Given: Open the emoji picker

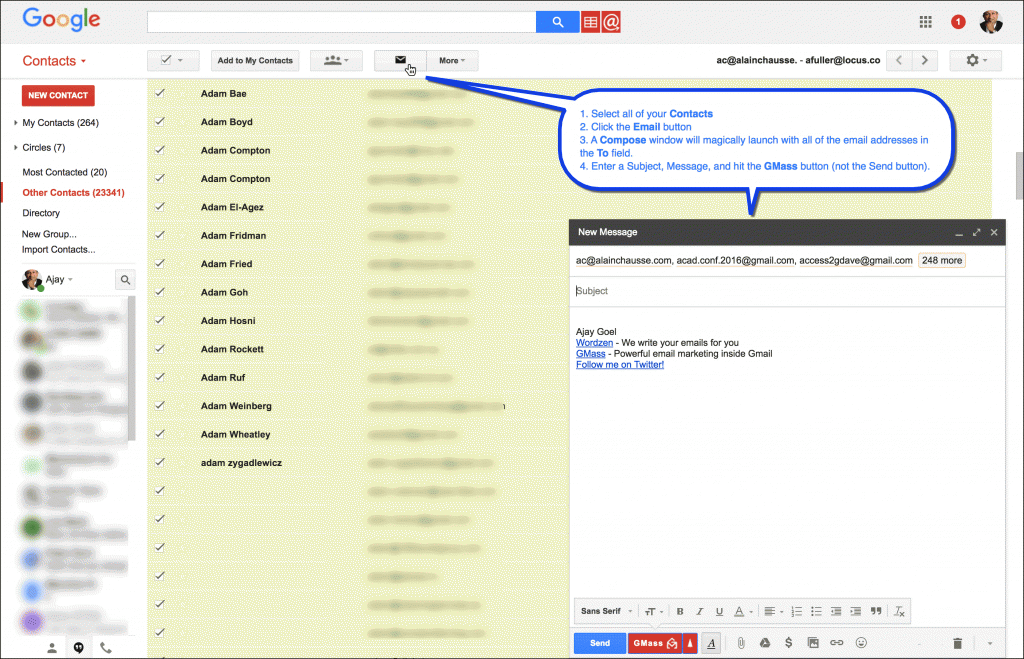Looking at the screenshot, I should (860, 642).
